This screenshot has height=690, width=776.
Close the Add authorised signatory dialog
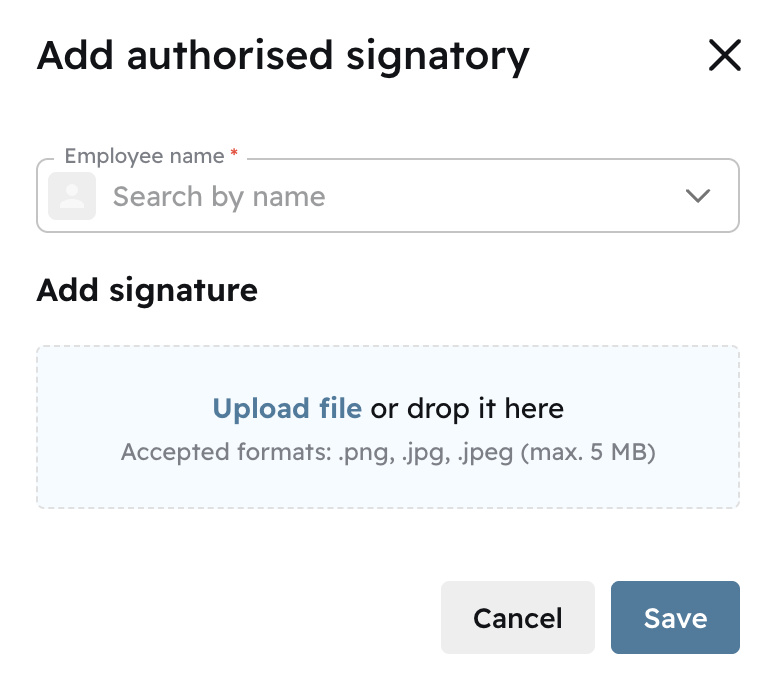pos(724,56)
